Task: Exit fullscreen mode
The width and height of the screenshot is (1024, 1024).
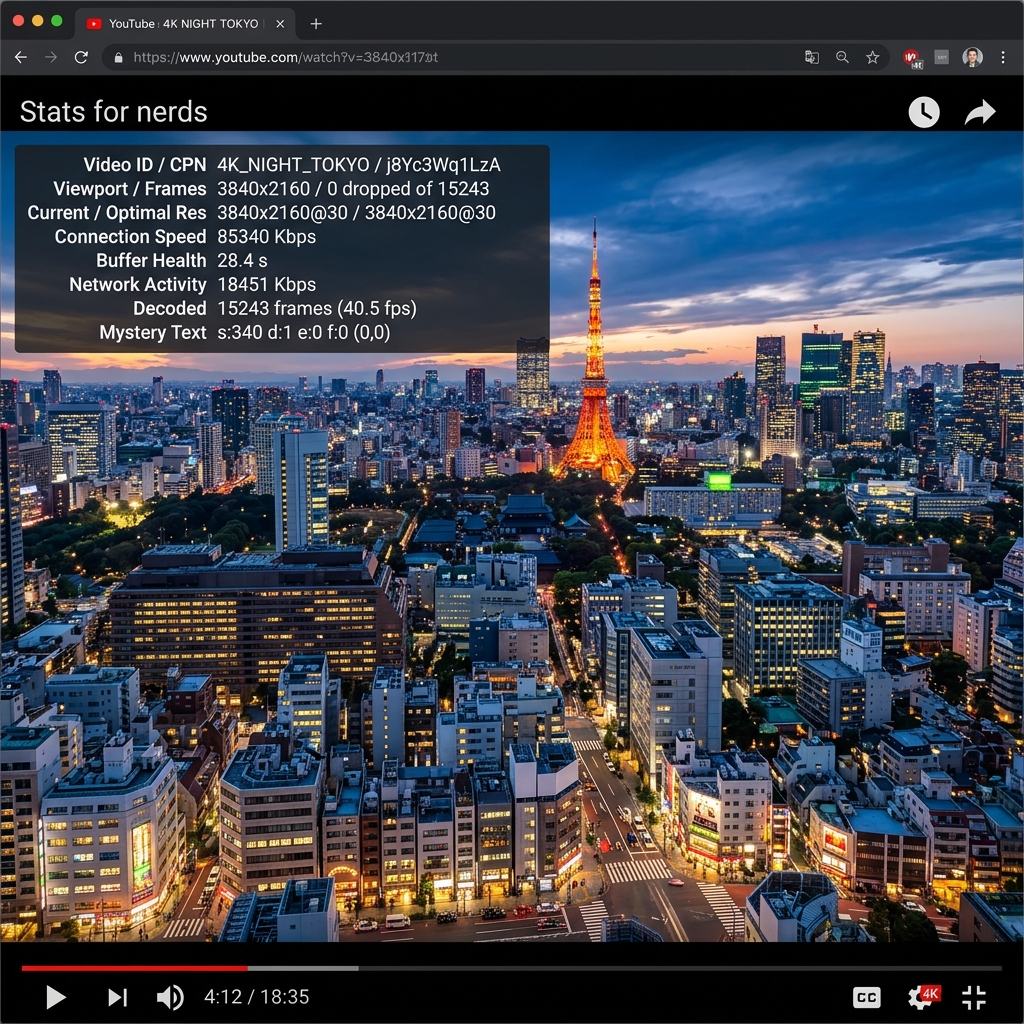Action: tap(974, 997)
